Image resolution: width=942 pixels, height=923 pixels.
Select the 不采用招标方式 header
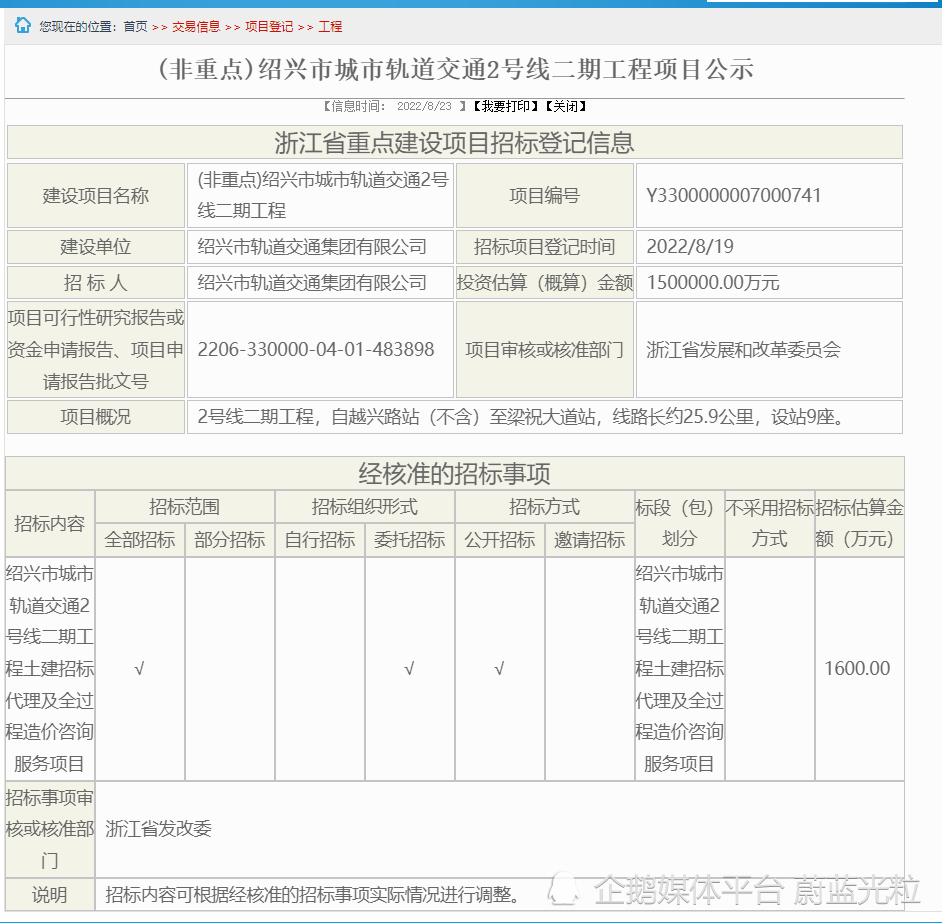click(770, 523)
